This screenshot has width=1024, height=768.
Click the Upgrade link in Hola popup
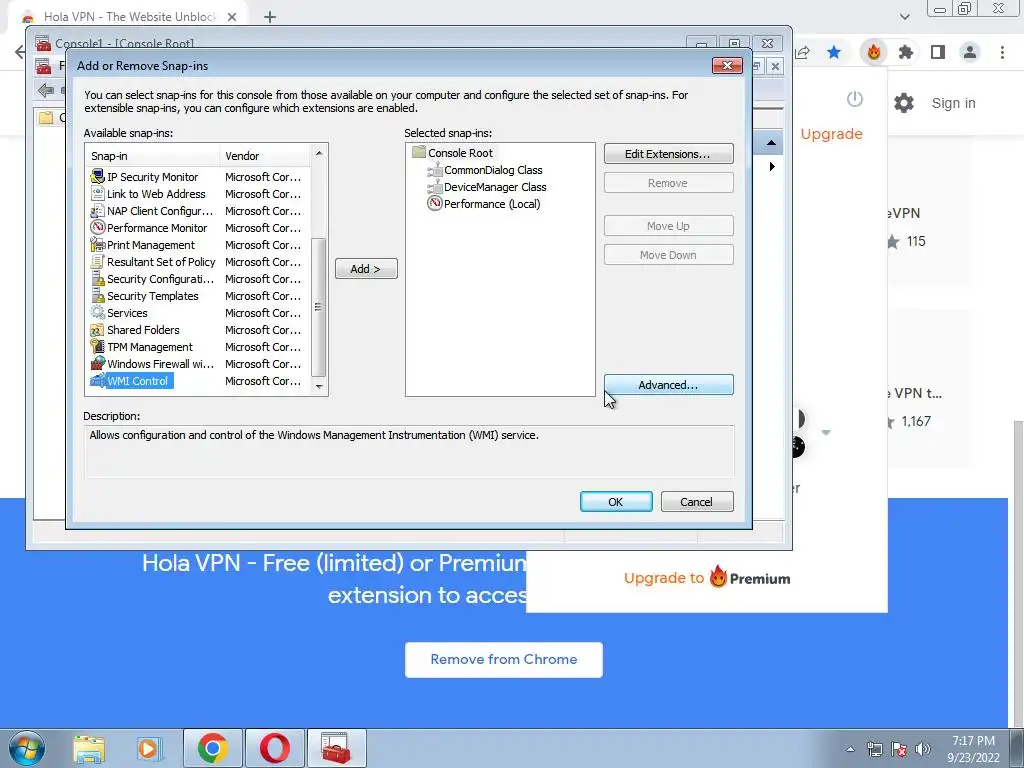[x=831, y=134]
